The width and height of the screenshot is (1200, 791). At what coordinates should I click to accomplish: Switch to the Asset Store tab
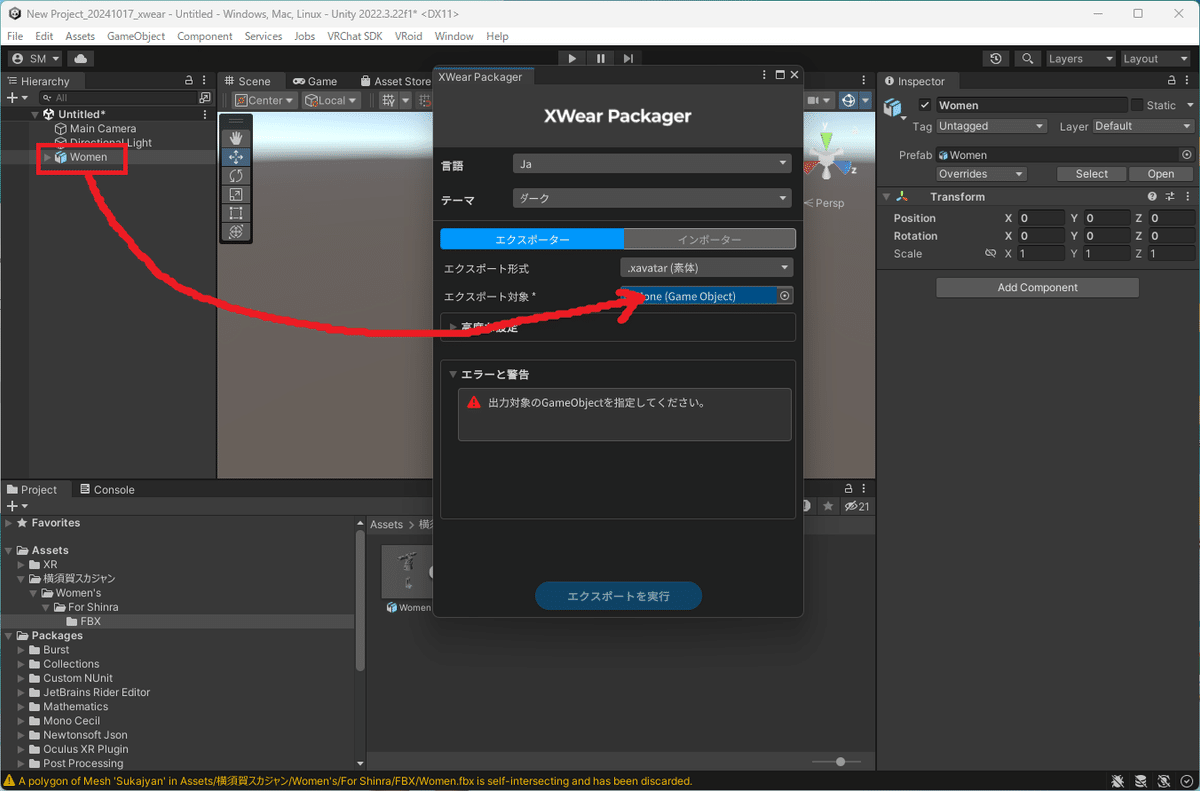[394, 81]
